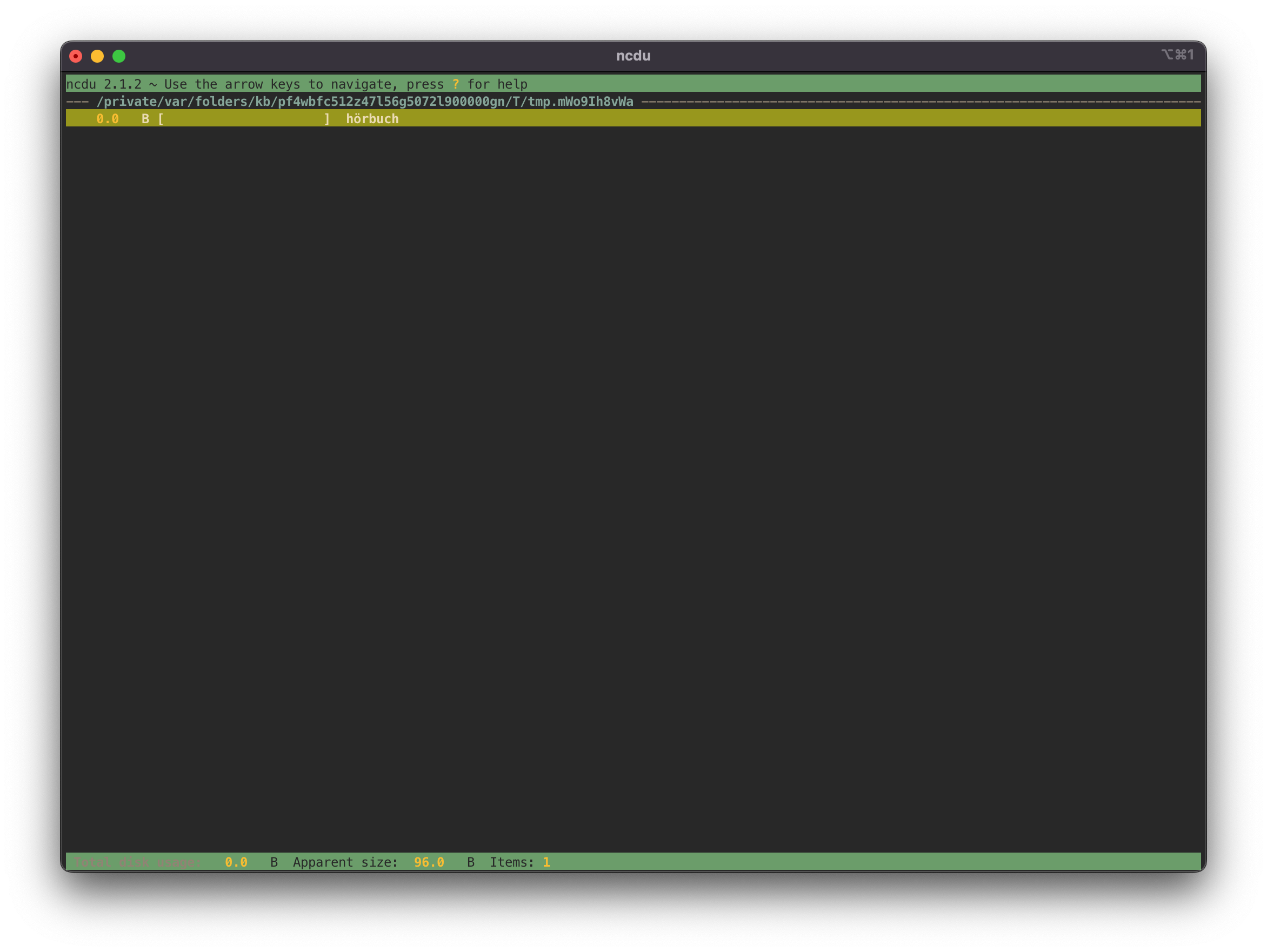
Task: Click the Apparent size value 96.0 B
Action: (429, 862)
